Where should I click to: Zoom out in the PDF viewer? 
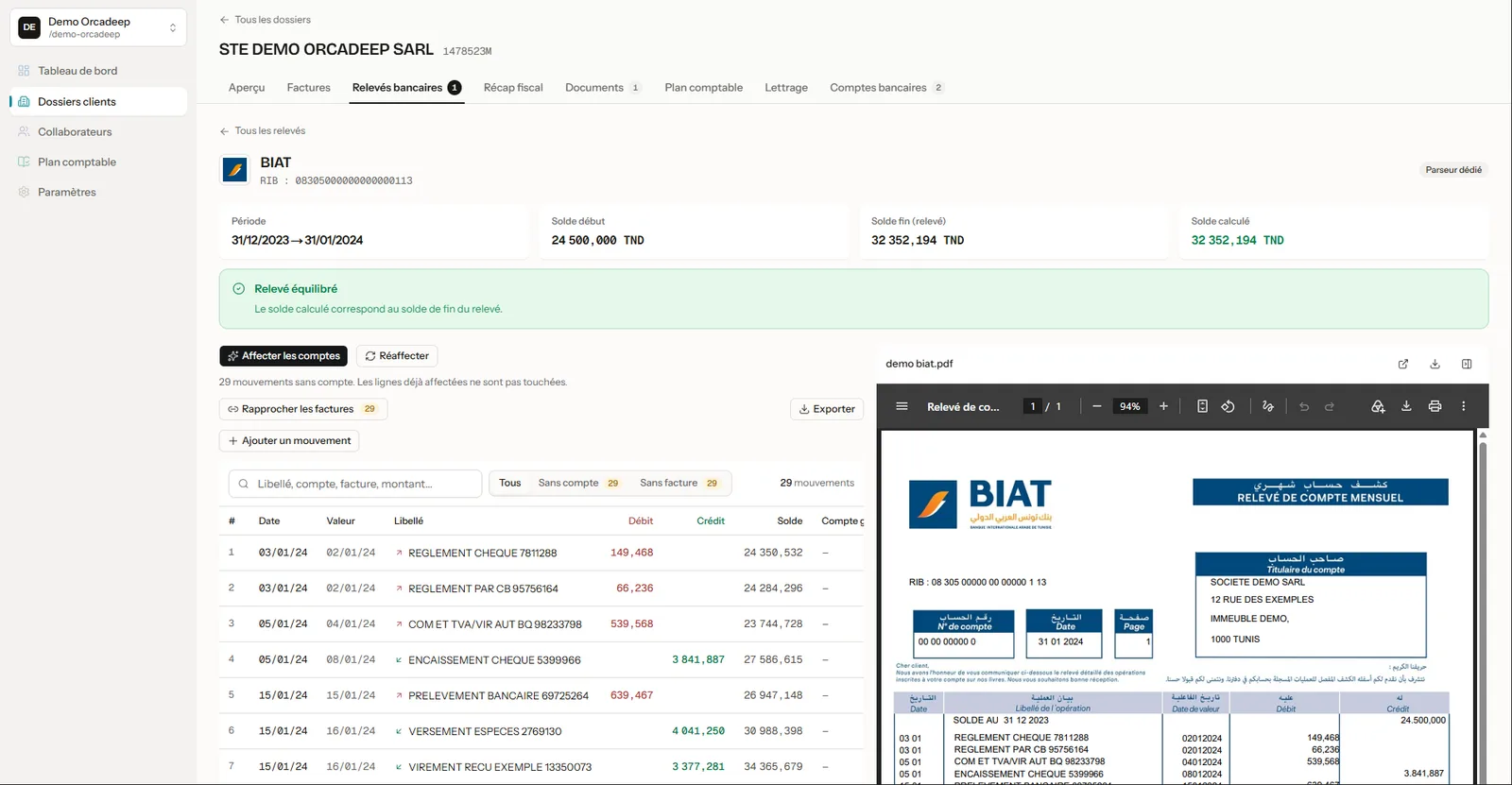[1096, 406]
